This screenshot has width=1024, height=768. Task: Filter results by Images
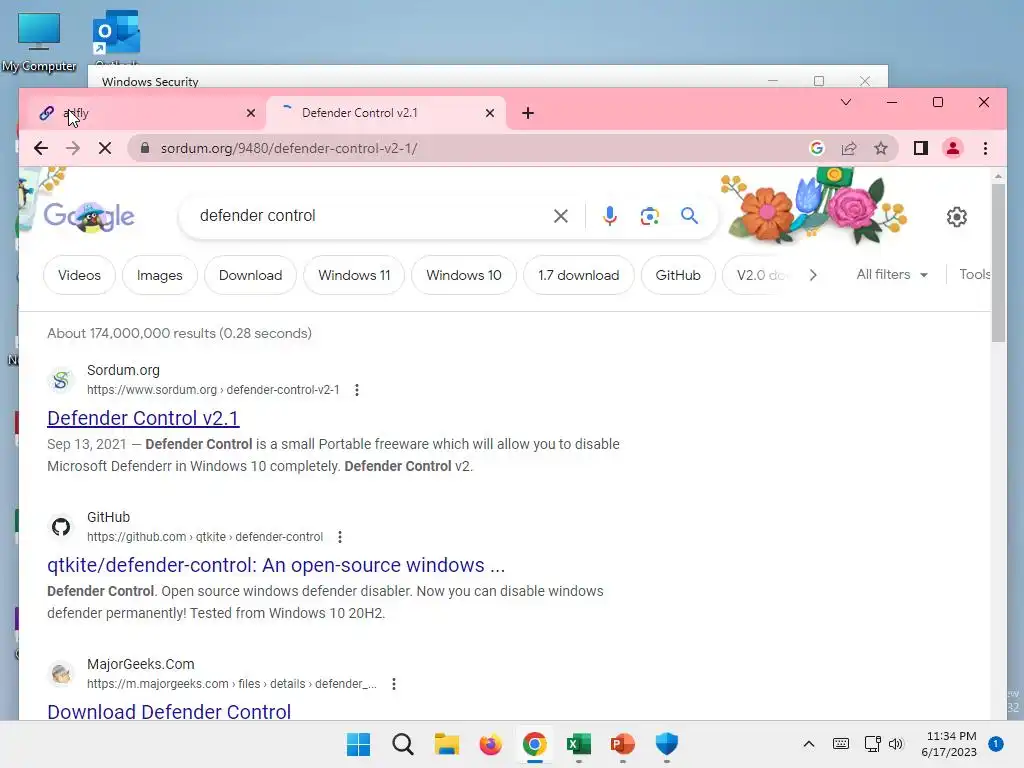(x=159, y=275)
